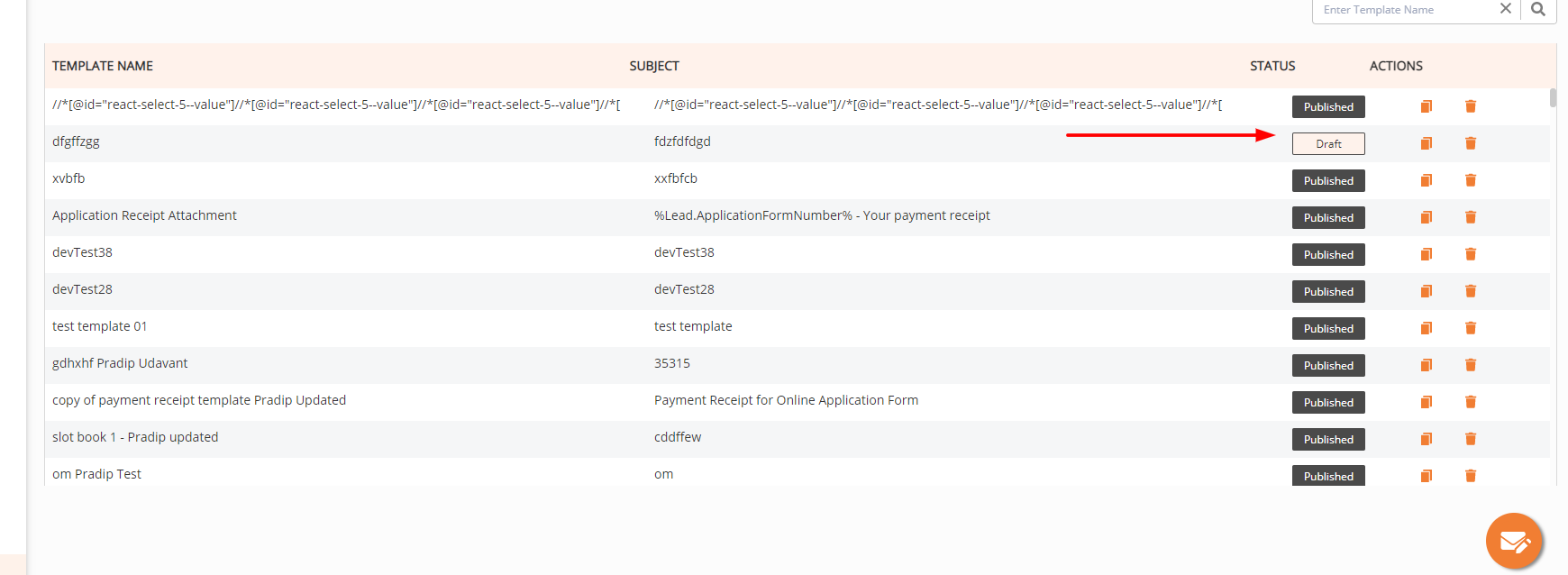Click subject xxfbfcb
1568x575 pixels.
[676, 178]
